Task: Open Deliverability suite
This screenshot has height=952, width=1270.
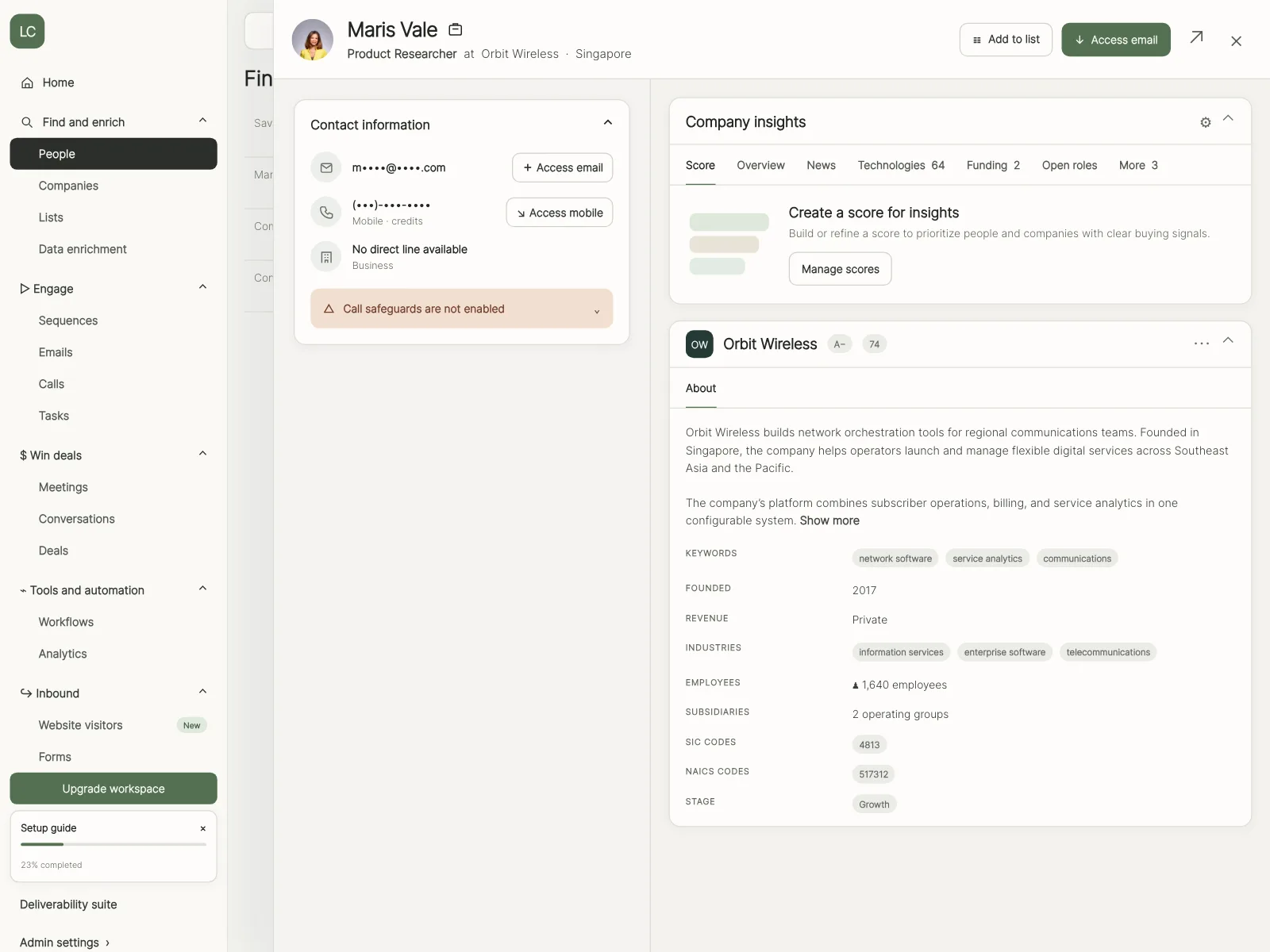Action: [68, 904]
